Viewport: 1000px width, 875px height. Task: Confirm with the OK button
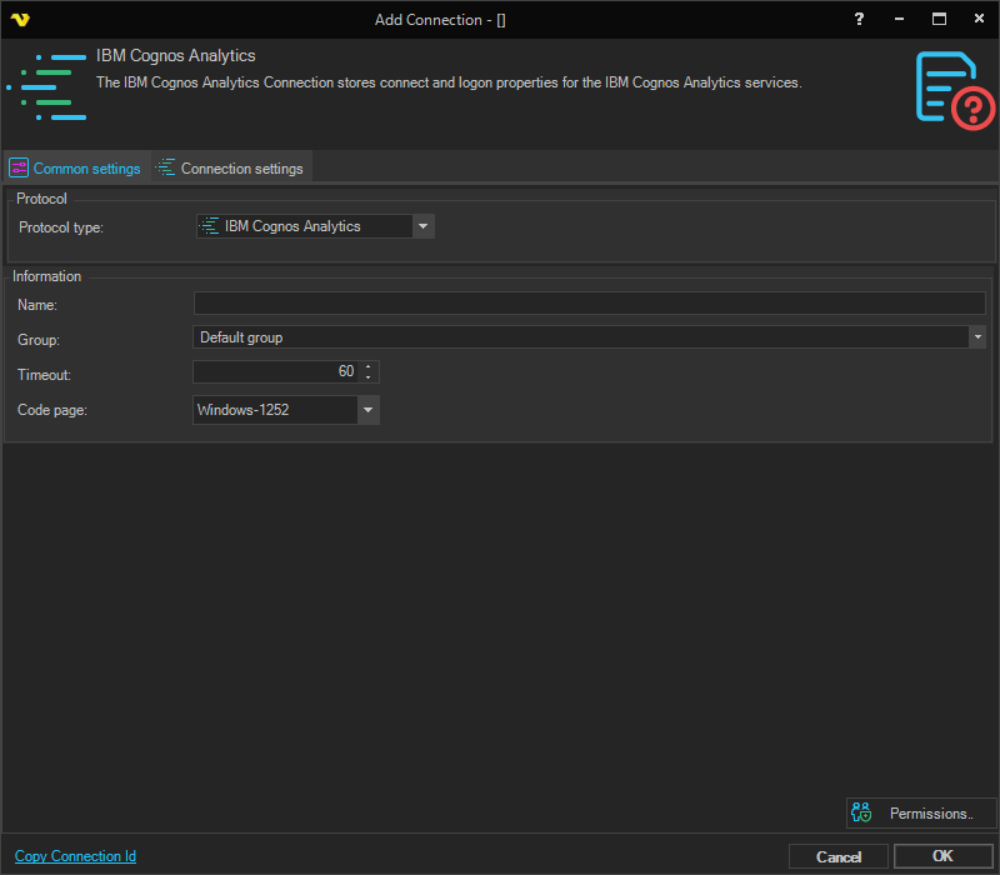pos(942,856)
